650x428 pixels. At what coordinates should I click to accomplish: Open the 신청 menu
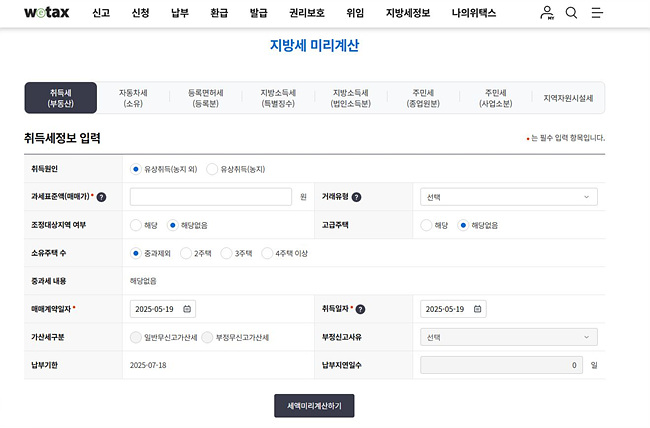[141, 13]
